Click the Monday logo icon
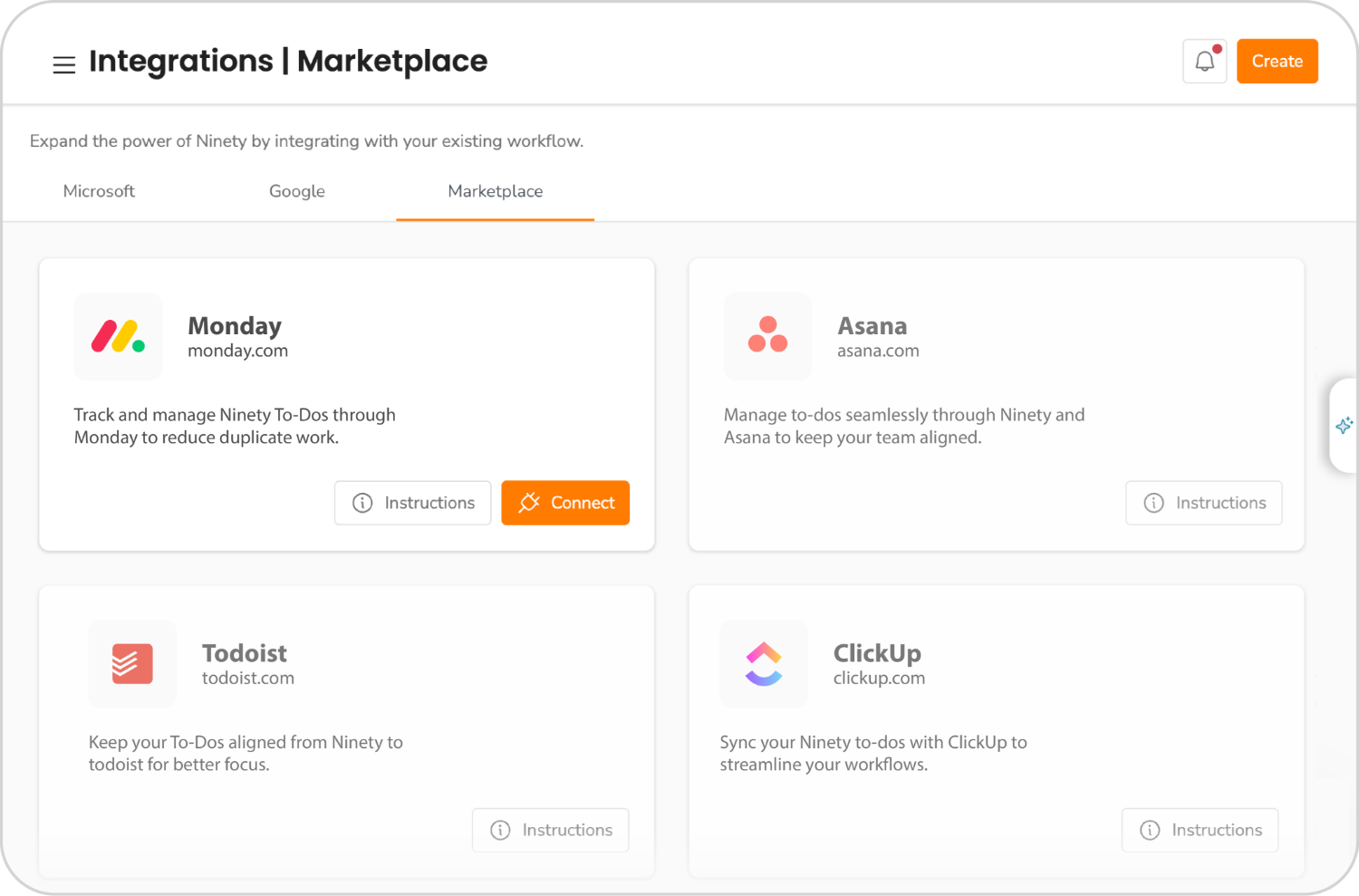Screen dimensions: 1359x896 [118, 336]
